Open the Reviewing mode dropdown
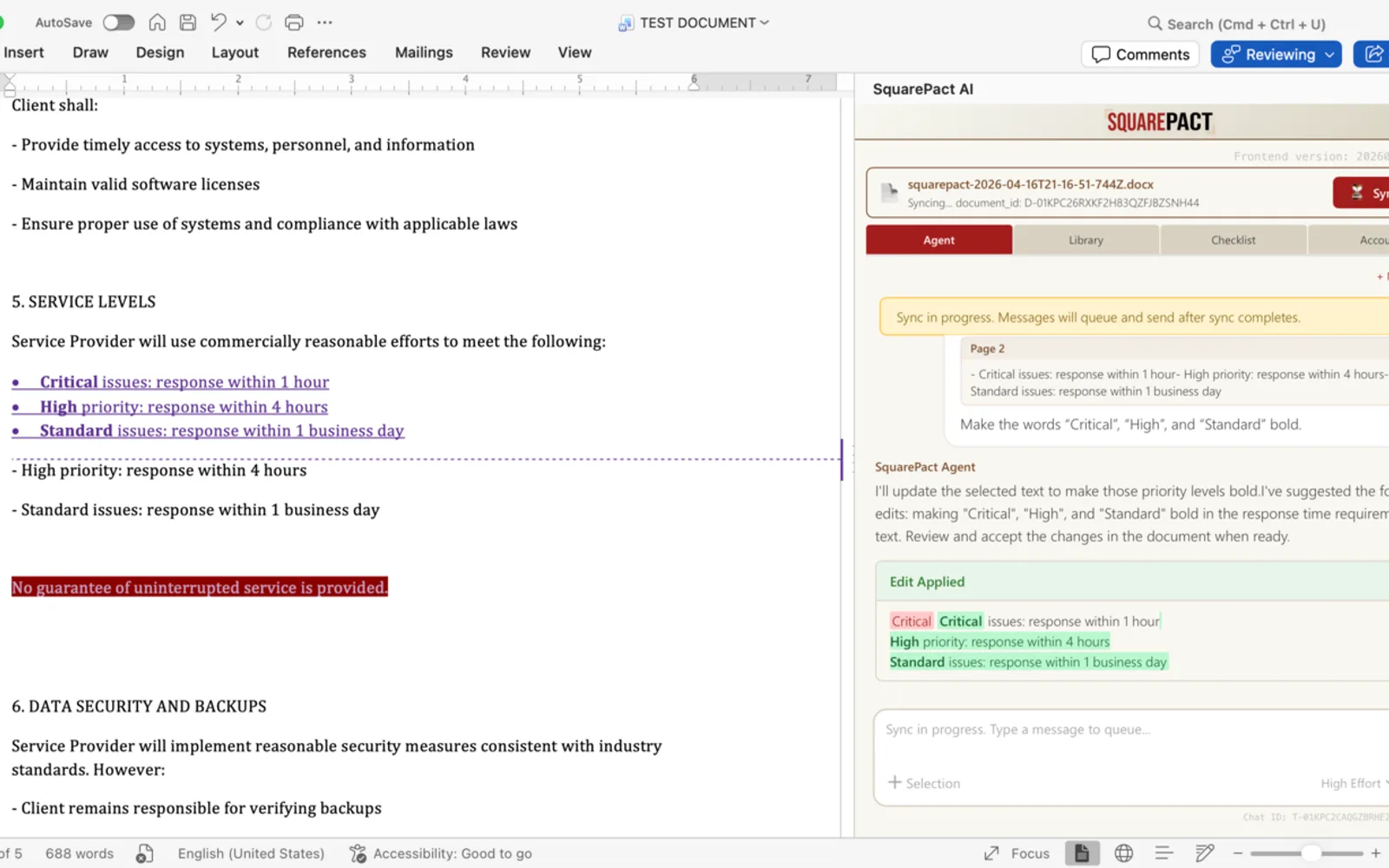The height and width of the screenshot is (868, 1389). coord(1329,55)
